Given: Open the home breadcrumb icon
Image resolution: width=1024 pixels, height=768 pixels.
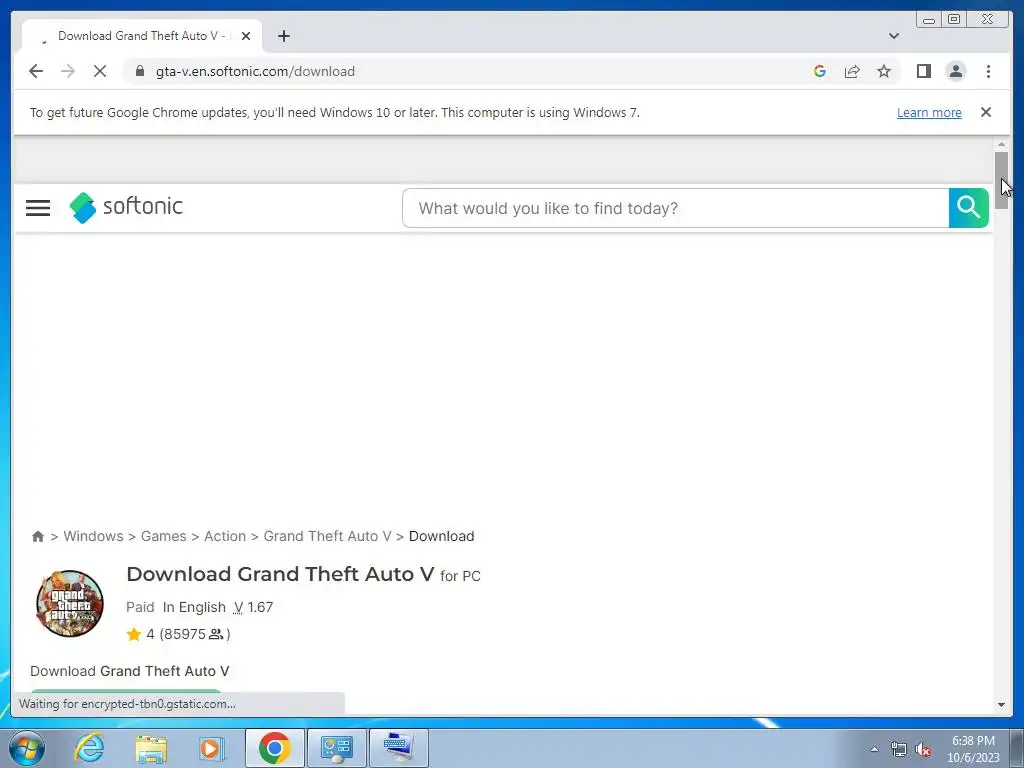Looking at the screenshot, I should click(38, 536).
